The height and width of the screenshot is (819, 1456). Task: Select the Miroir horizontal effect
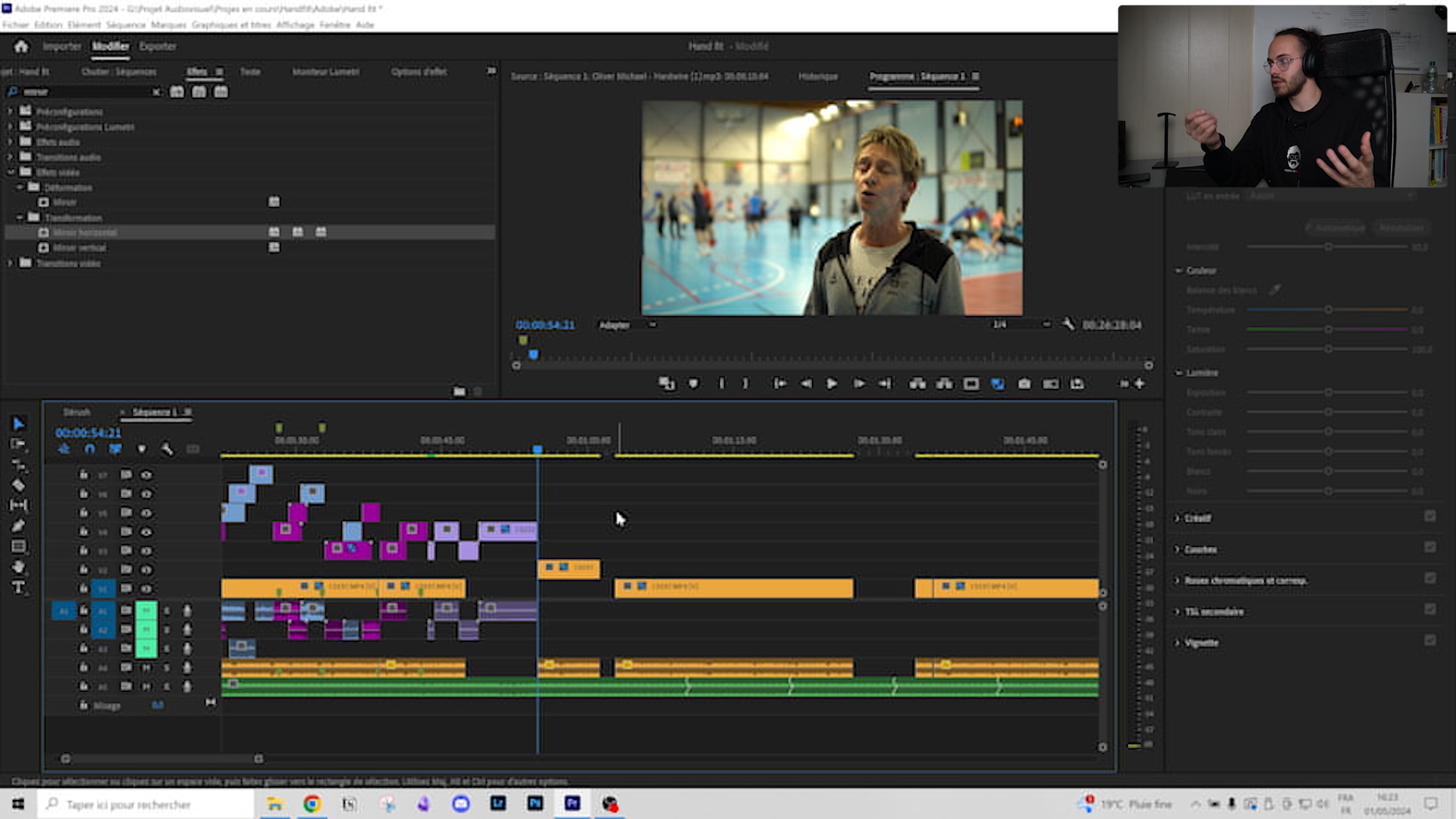tap(85, 232)
